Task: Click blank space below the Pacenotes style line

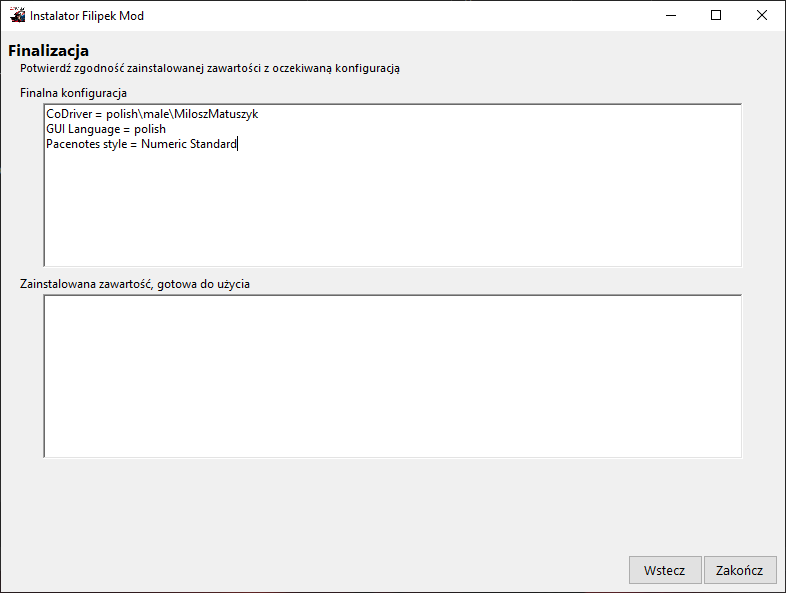Action: [392, 210]
